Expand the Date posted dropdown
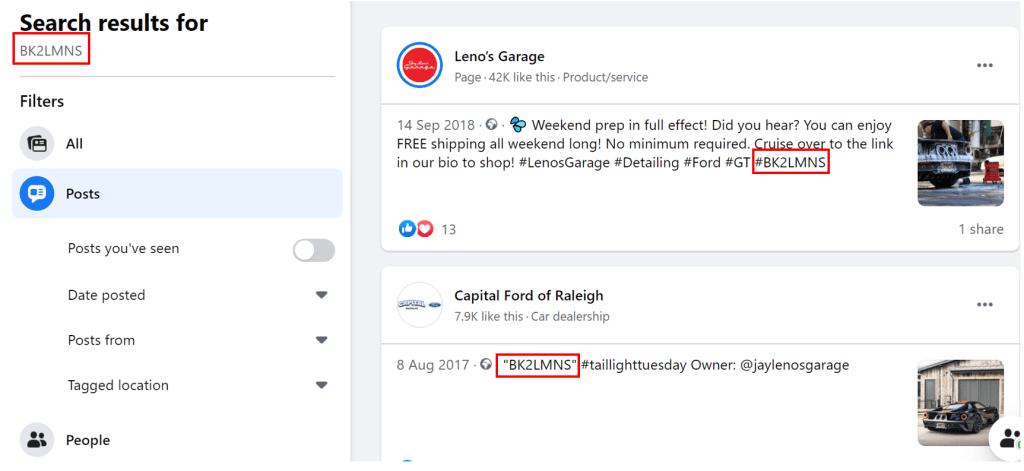 (321, 295)
